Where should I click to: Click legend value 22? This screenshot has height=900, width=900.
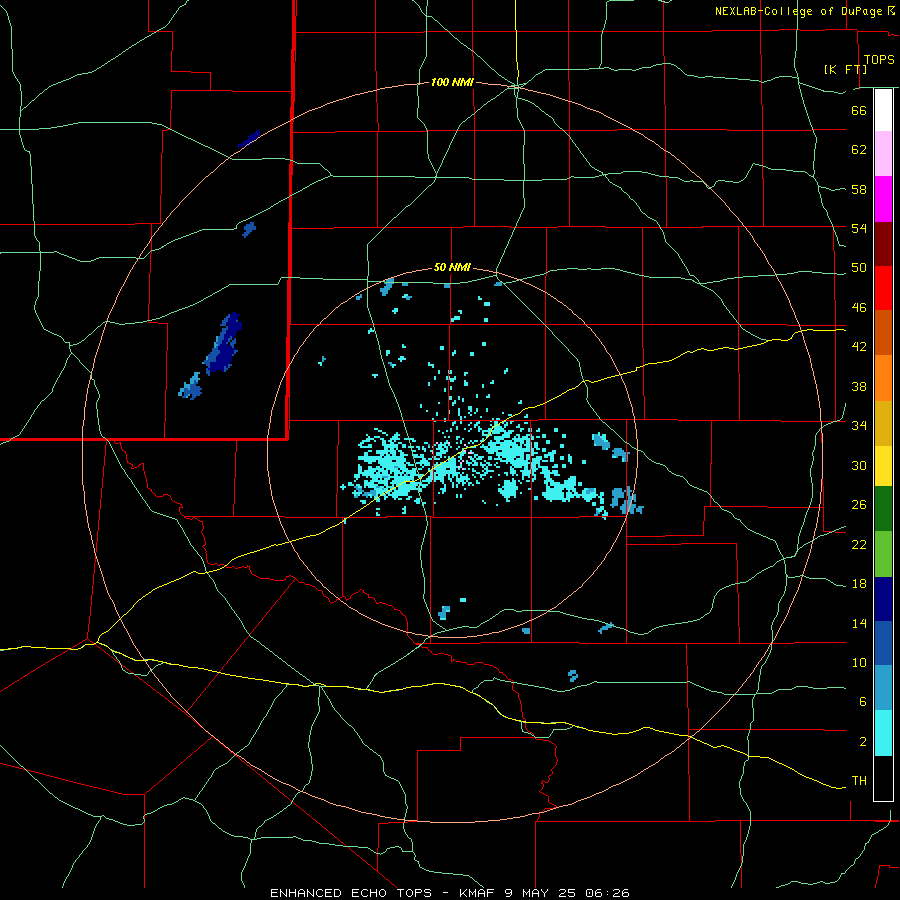[x=859, y=544]
